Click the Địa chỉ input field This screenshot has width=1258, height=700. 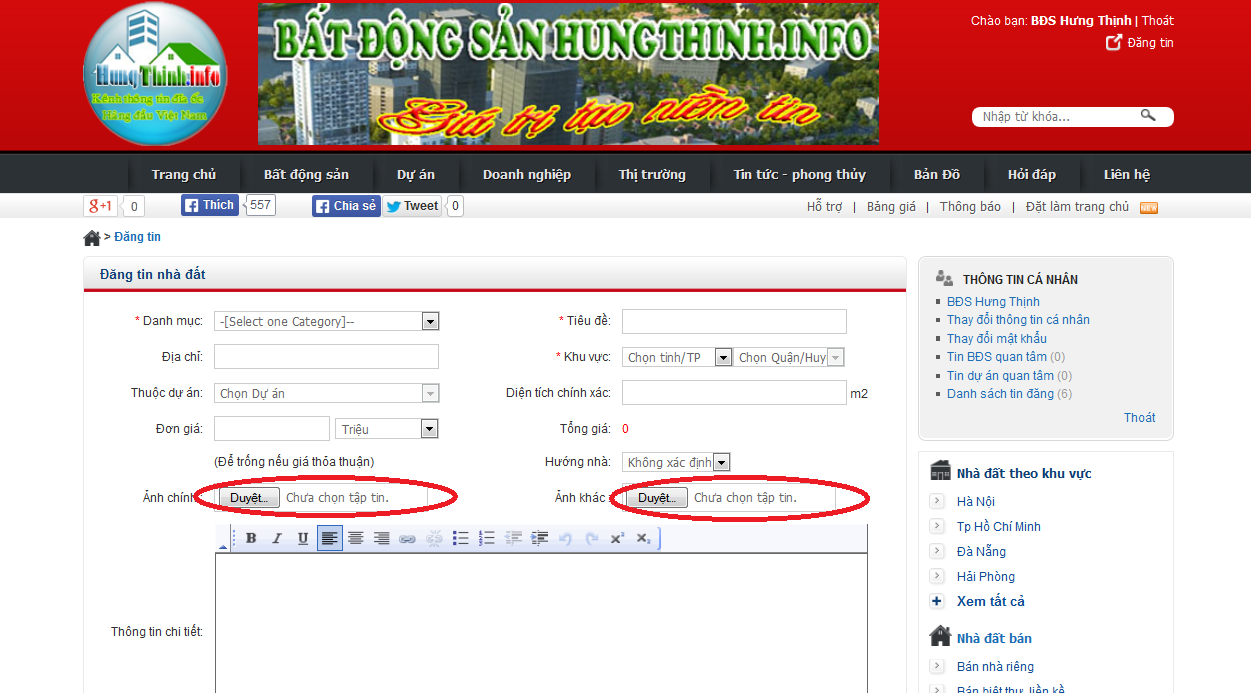(x=326, y=357)
